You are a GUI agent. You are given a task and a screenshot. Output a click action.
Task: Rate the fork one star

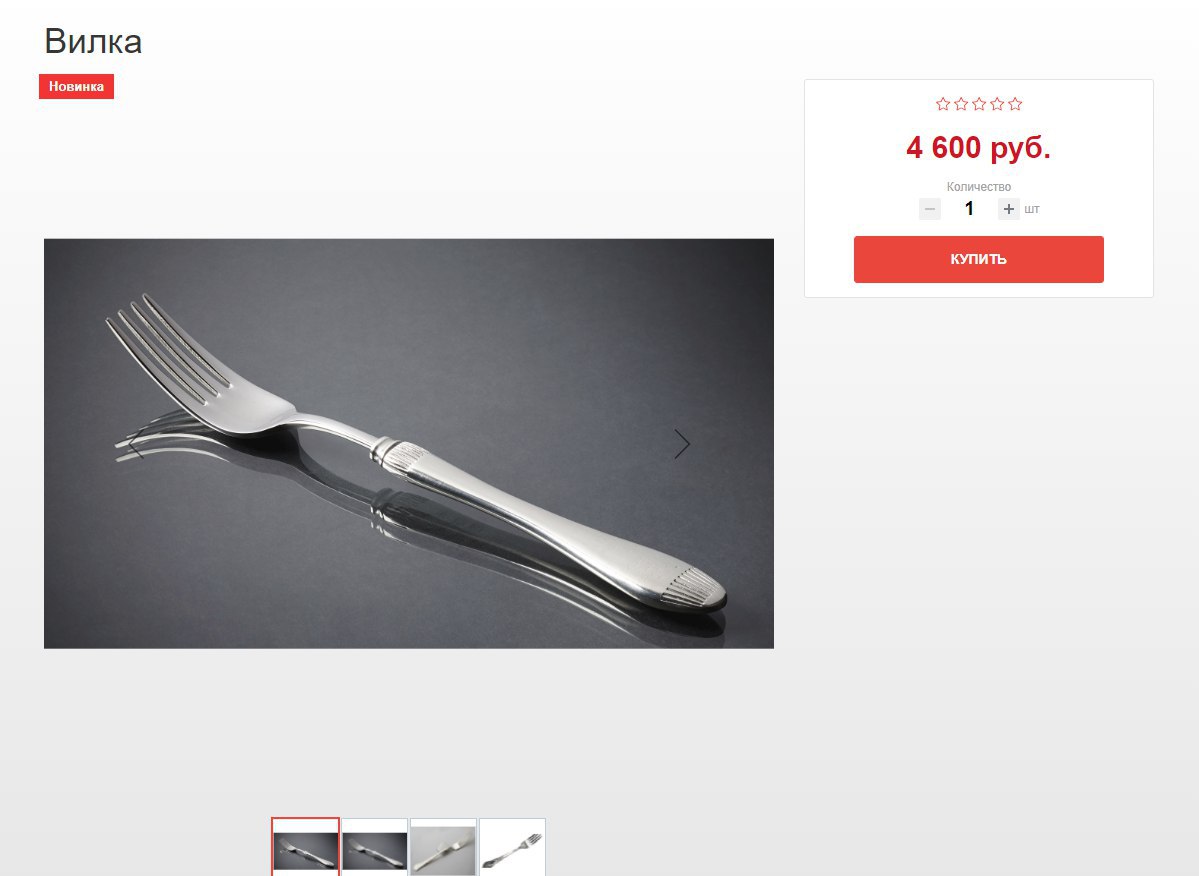point(943,104)
